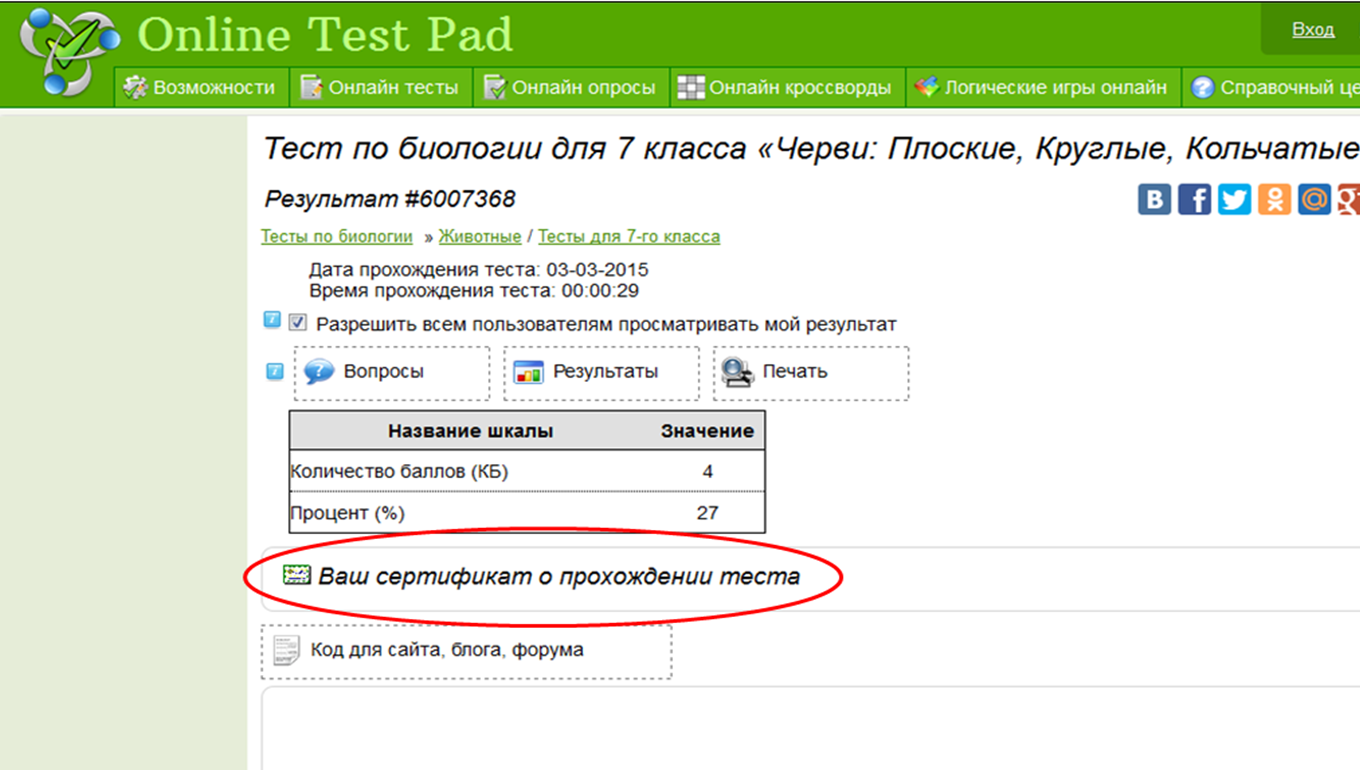The width and height of the screenshot is (1360, 770).
Task: Click the blue help icon next to the sharing checkbox
Action: 271,318
